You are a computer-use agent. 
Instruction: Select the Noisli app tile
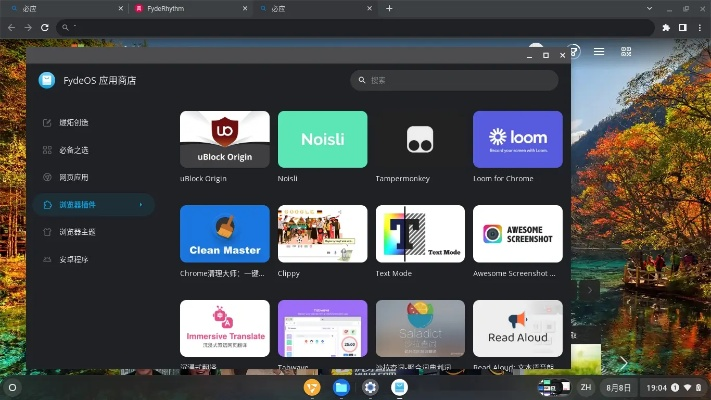[322, 139]
